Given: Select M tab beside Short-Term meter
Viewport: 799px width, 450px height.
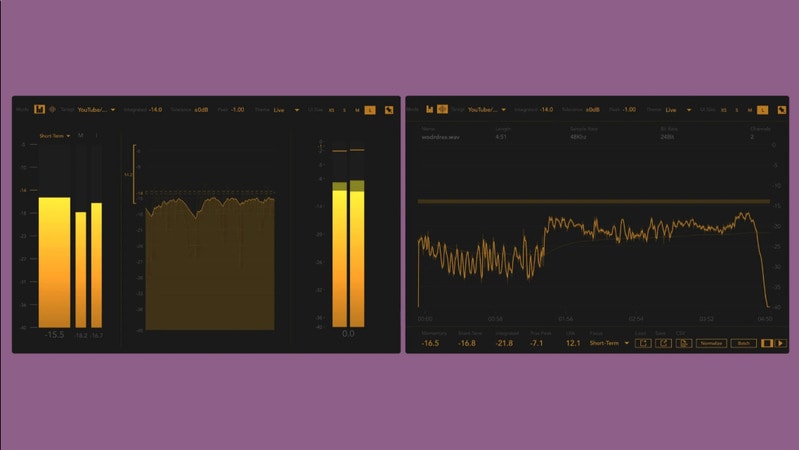Looking at the screenshot, I should 80,135.
